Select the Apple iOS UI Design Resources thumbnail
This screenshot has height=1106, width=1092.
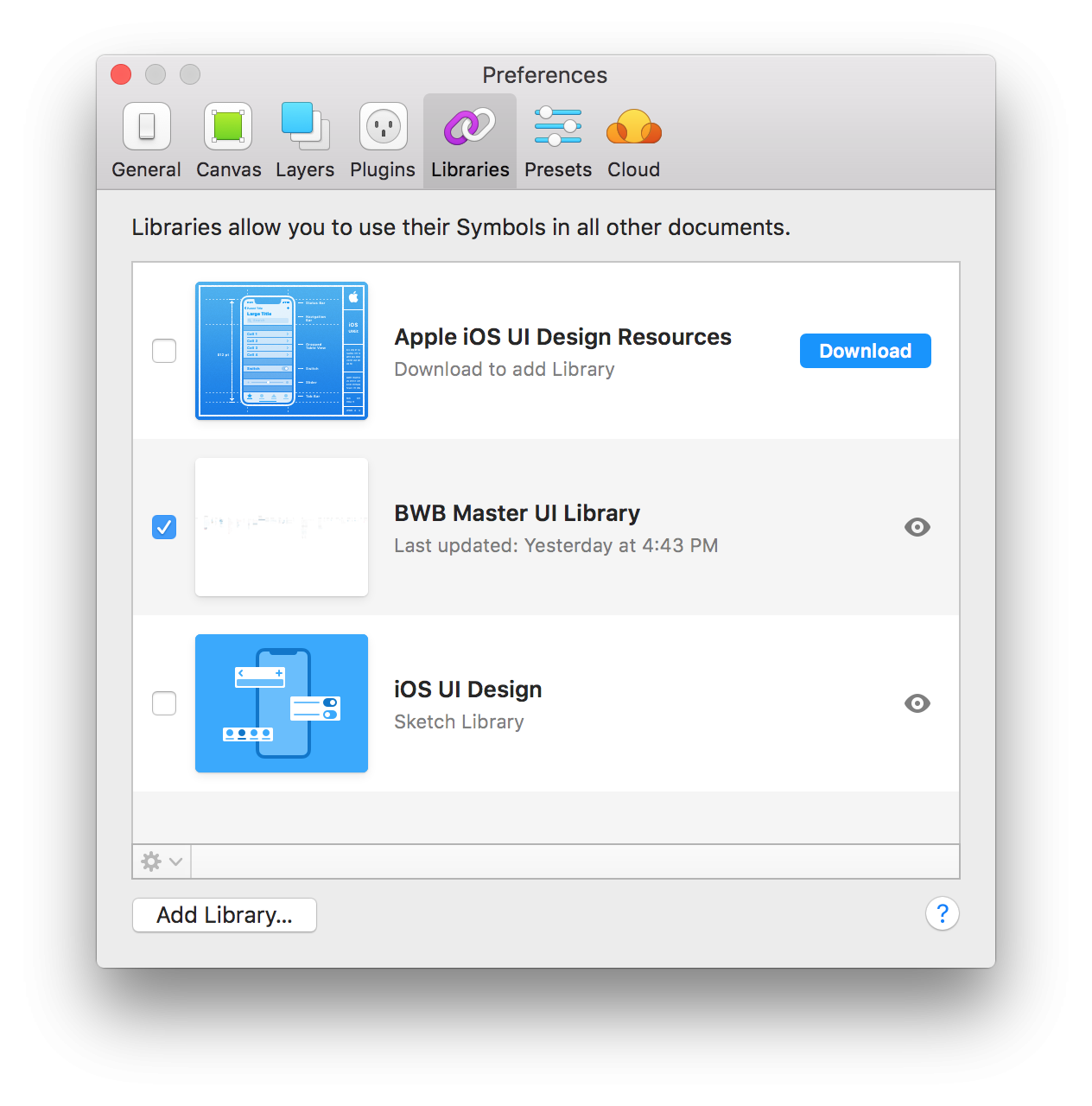coord(282,351)
